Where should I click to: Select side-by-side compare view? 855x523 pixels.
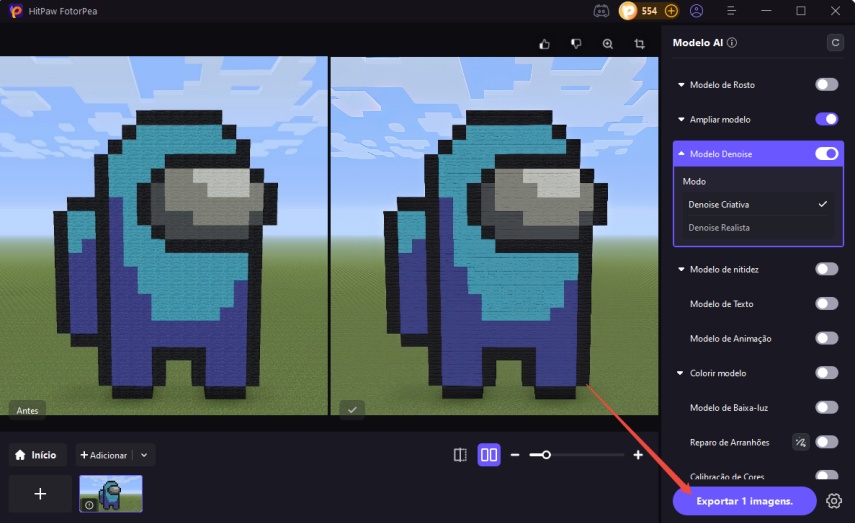489,455
